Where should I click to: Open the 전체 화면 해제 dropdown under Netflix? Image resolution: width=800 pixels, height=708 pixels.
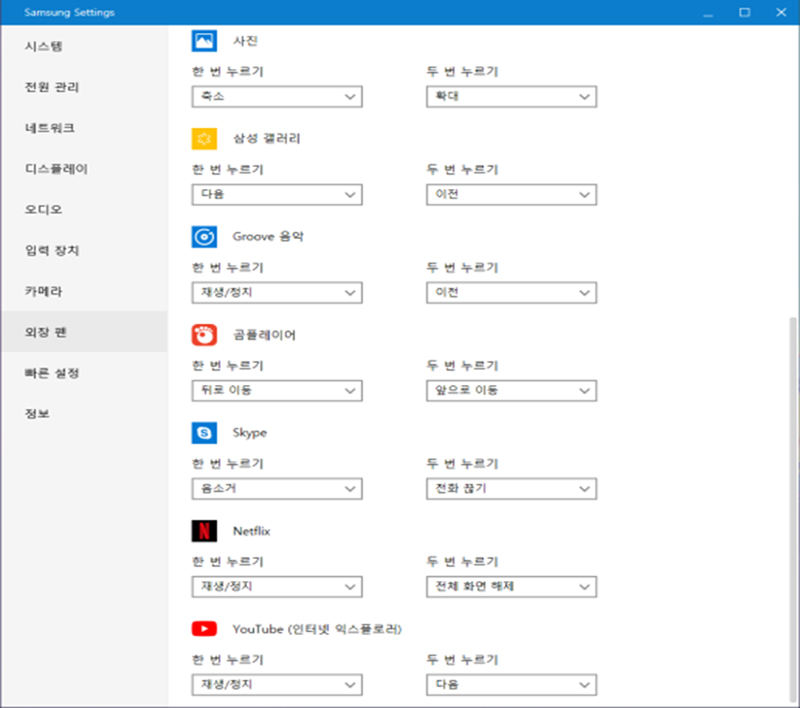511,587
